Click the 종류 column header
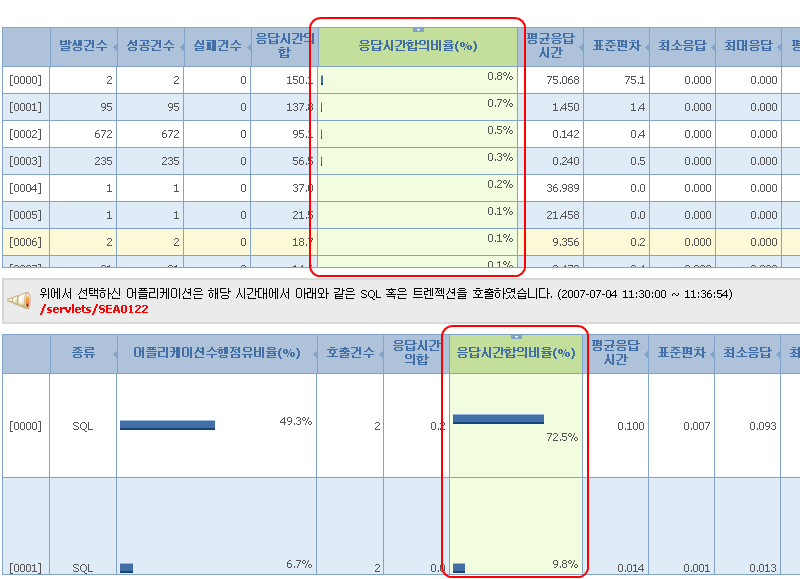This screenshot has height=579, width=800. (83, 353)
